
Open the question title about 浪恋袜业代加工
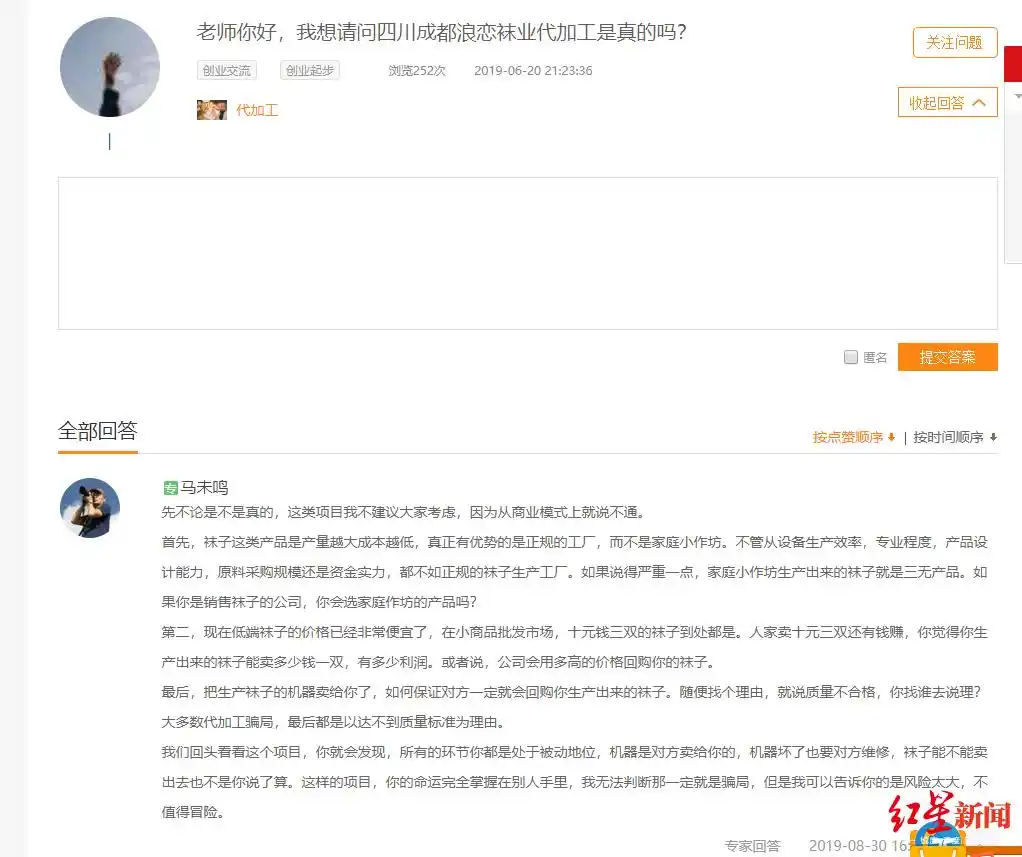point(441,32)
